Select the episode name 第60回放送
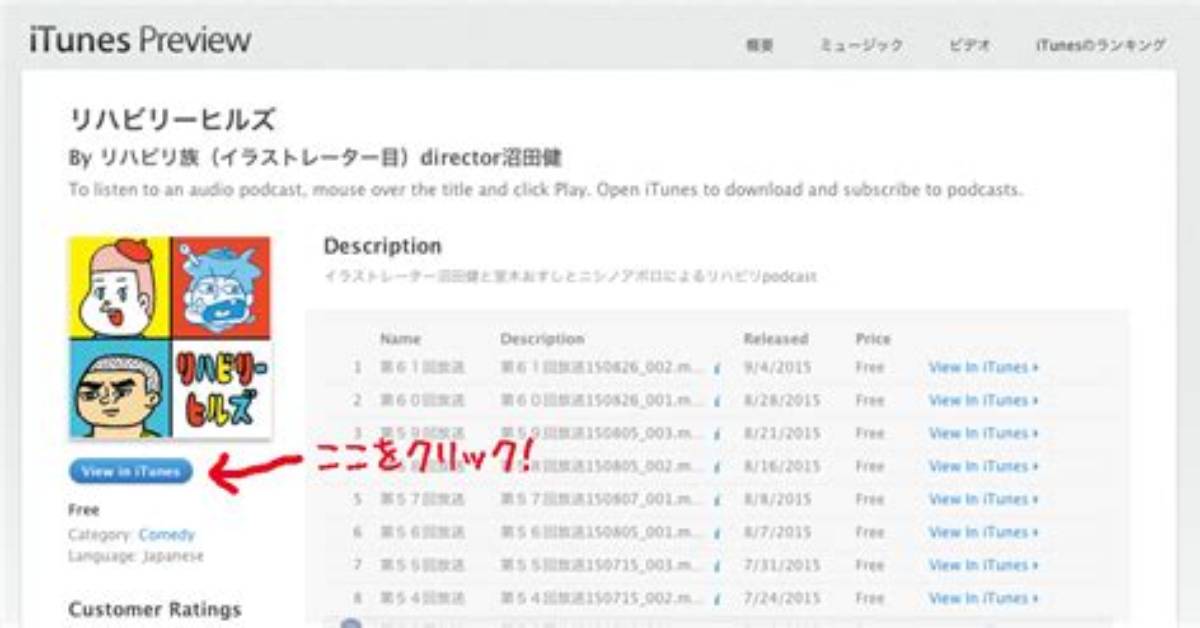This screenshot has height=628, width=1200. (422, 400)
